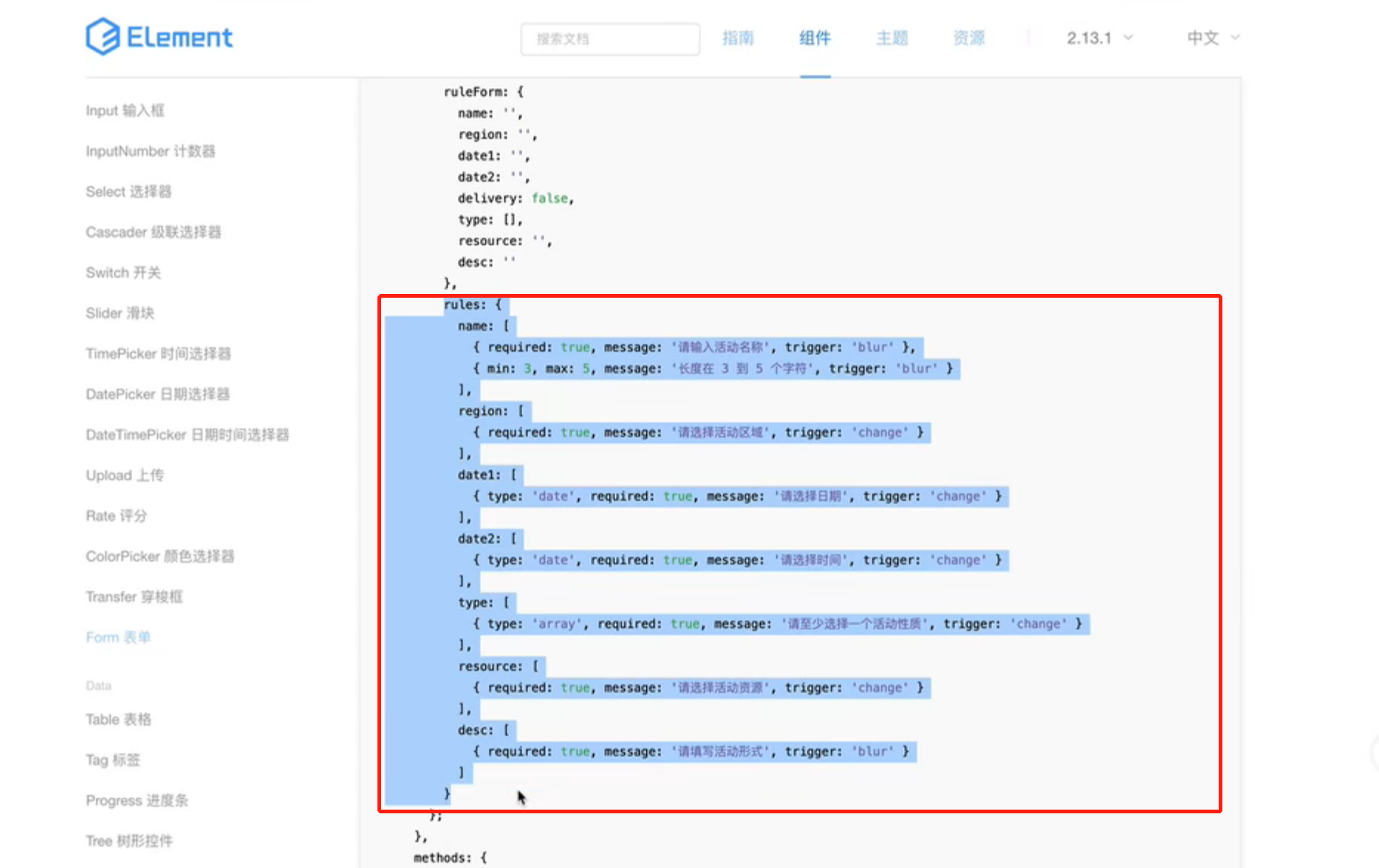Open DatePicker 日期选择器 in sidebar
1379x868 pixels.
[157, 394]
